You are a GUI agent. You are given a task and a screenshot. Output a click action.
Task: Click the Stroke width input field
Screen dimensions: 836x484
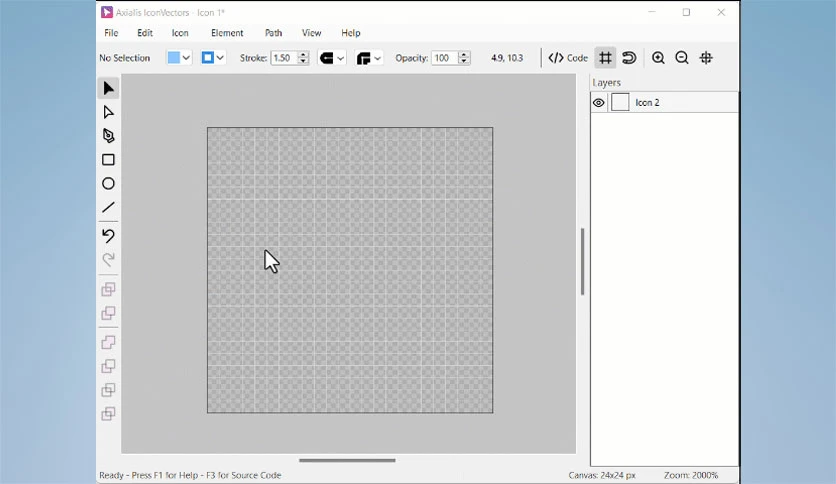[x=284, y=58]
